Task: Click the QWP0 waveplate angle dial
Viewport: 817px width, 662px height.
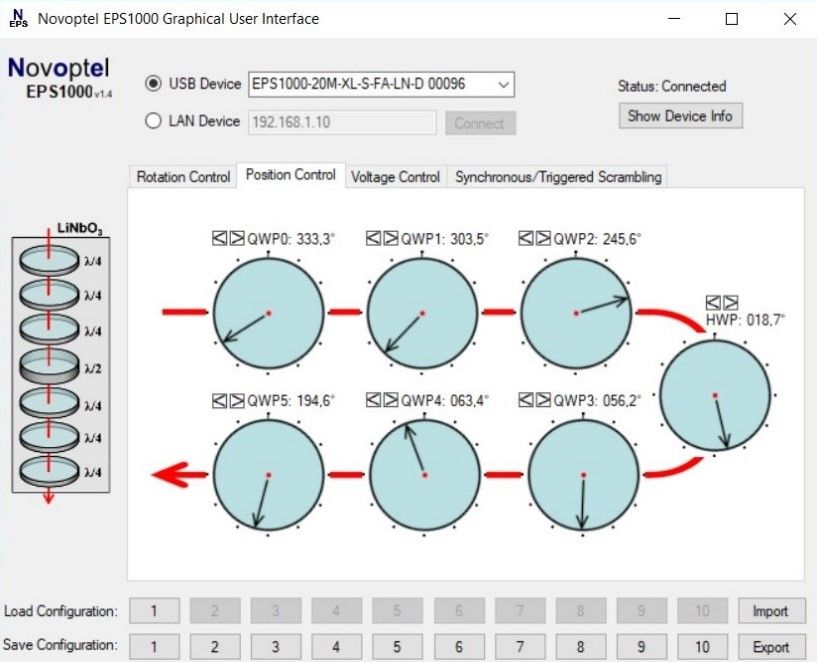Action: (x=268, y=313)
